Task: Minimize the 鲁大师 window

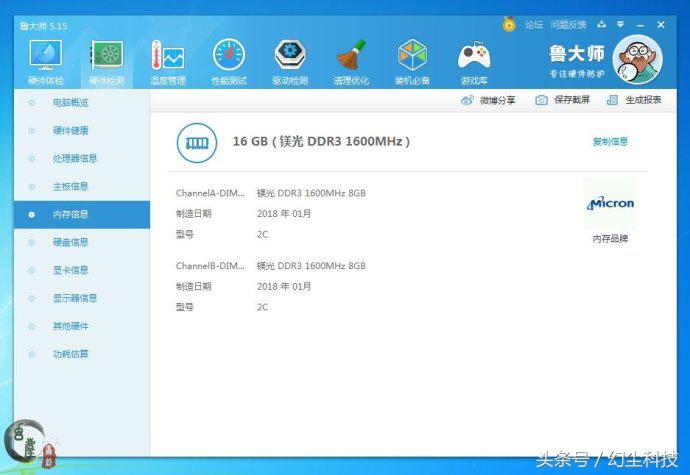Action: (640, 25)
